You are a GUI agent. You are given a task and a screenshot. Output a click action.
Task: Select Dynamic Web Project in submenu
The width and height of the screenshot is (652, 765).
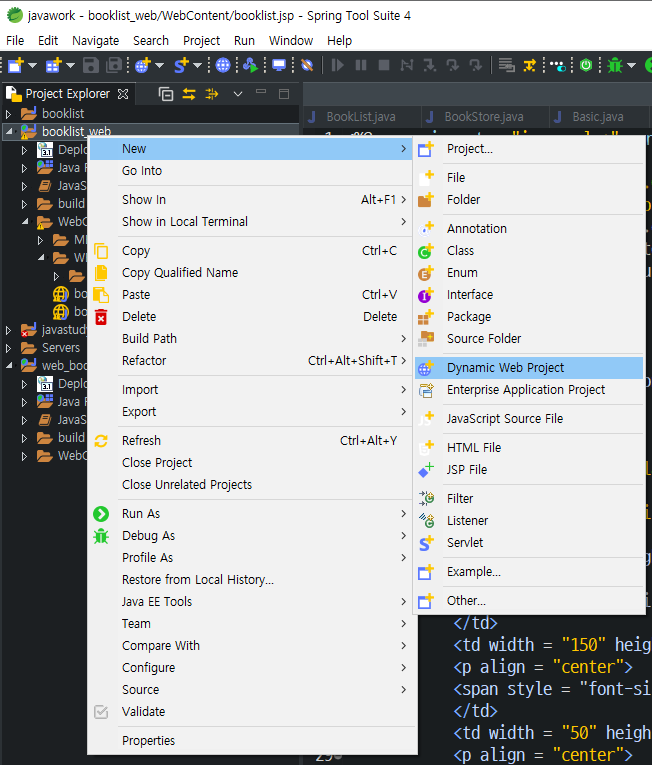[x=529, y=368]
